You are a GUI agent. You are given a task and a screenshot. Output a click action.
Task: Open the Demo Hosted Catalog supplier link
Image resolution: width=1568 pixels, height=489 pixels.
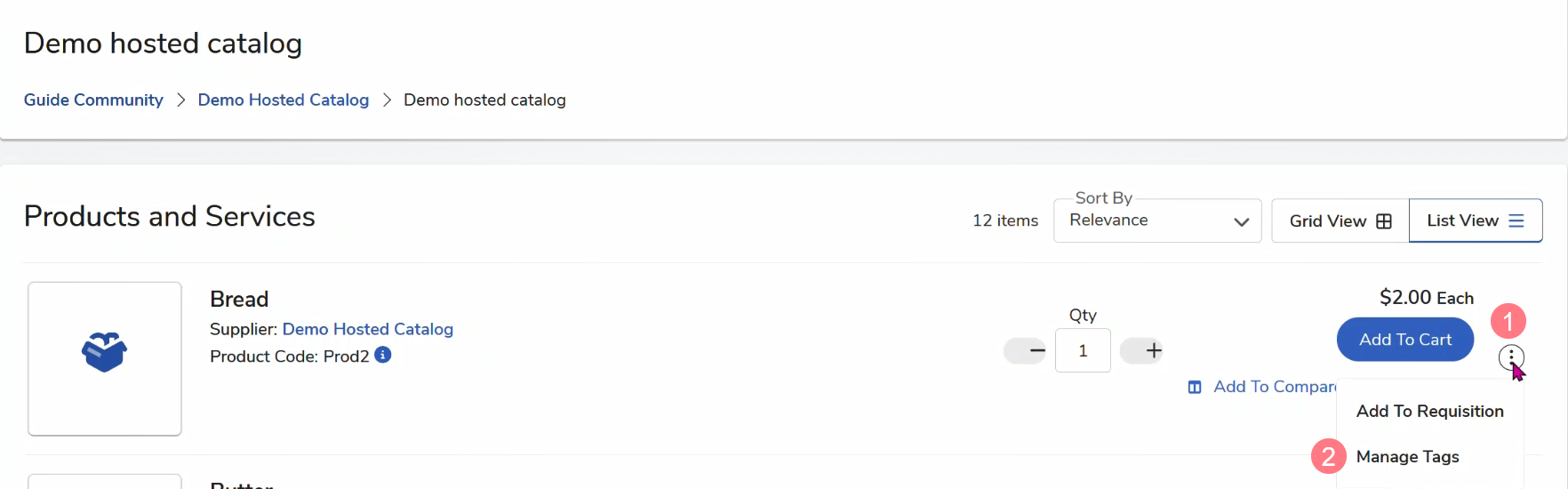tap(367, 329)
